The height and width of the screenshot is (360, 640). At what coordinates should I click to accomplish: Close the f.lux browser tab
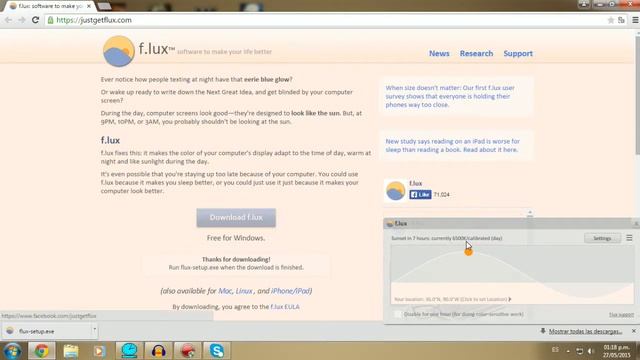89,6
